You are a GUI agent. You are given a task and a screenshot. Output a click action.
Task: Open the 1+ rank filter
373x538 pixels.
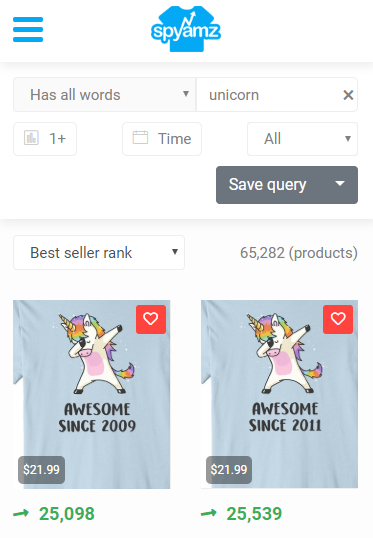(x=45, y=139)
